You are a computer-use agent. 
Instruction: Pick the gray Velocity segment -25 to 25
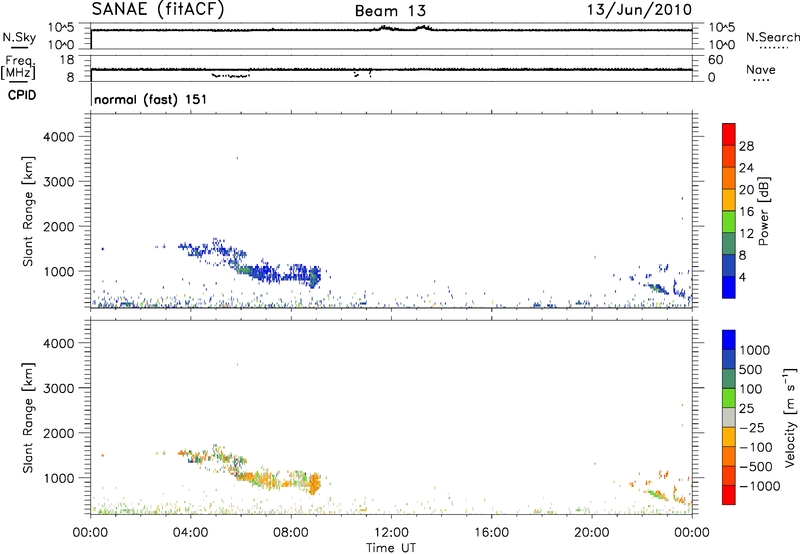click(729, 417)
